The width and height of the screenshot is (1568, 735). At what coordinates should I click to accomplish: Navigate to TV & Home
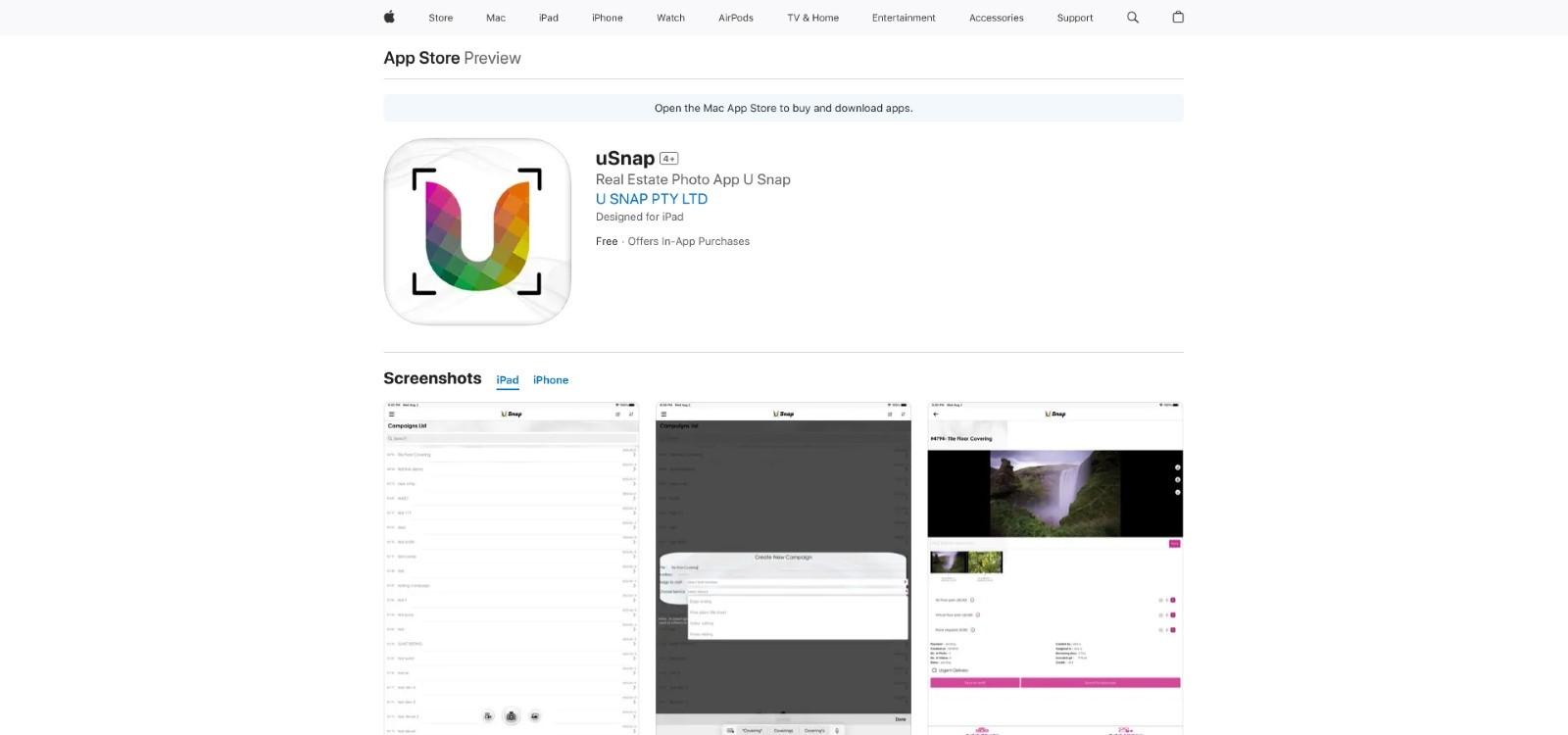[x=812, y=18]
